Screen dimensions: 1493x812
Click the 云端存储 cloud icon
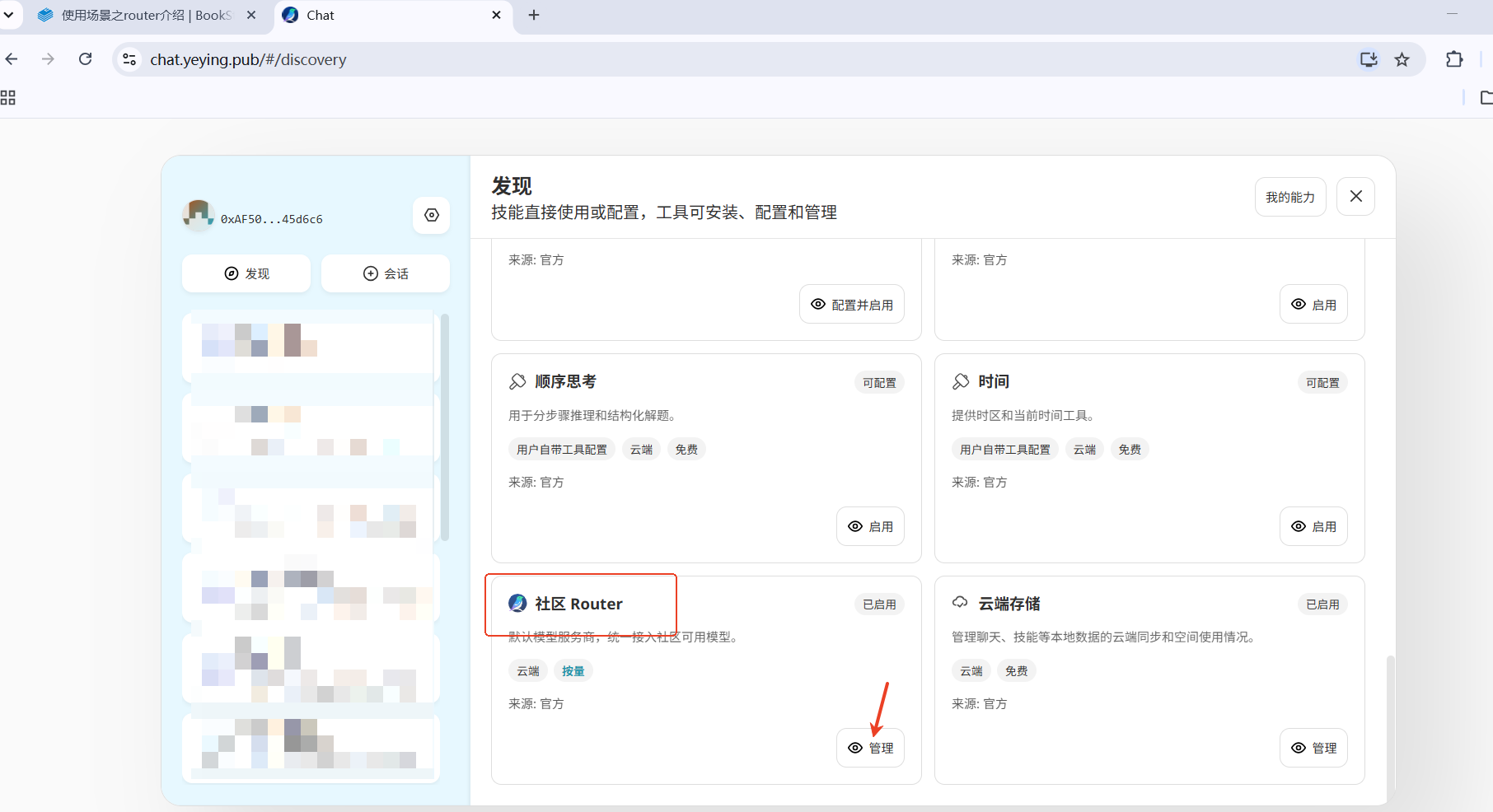tap(960, 603)
